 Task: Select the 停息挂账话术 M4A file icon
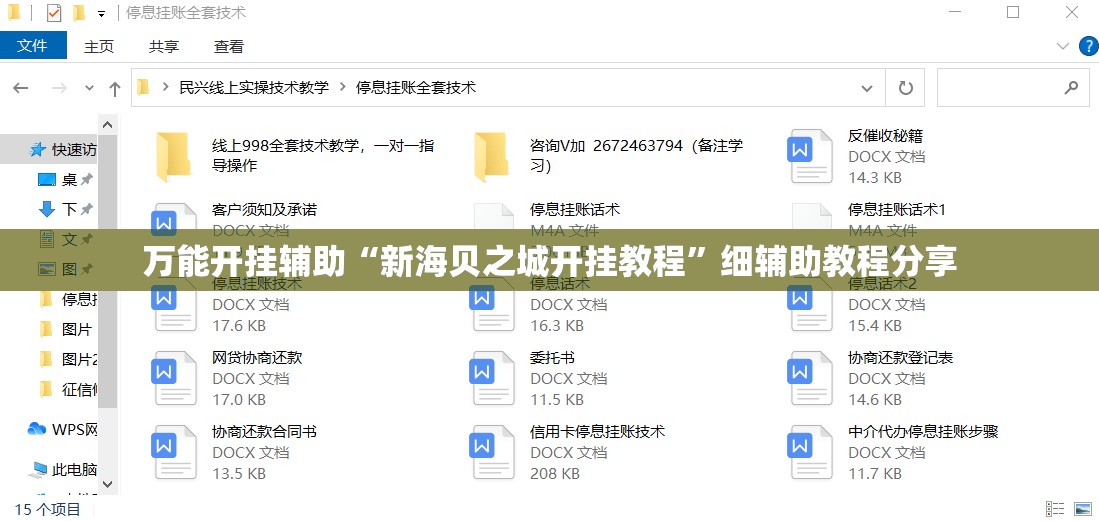[493, 218]
